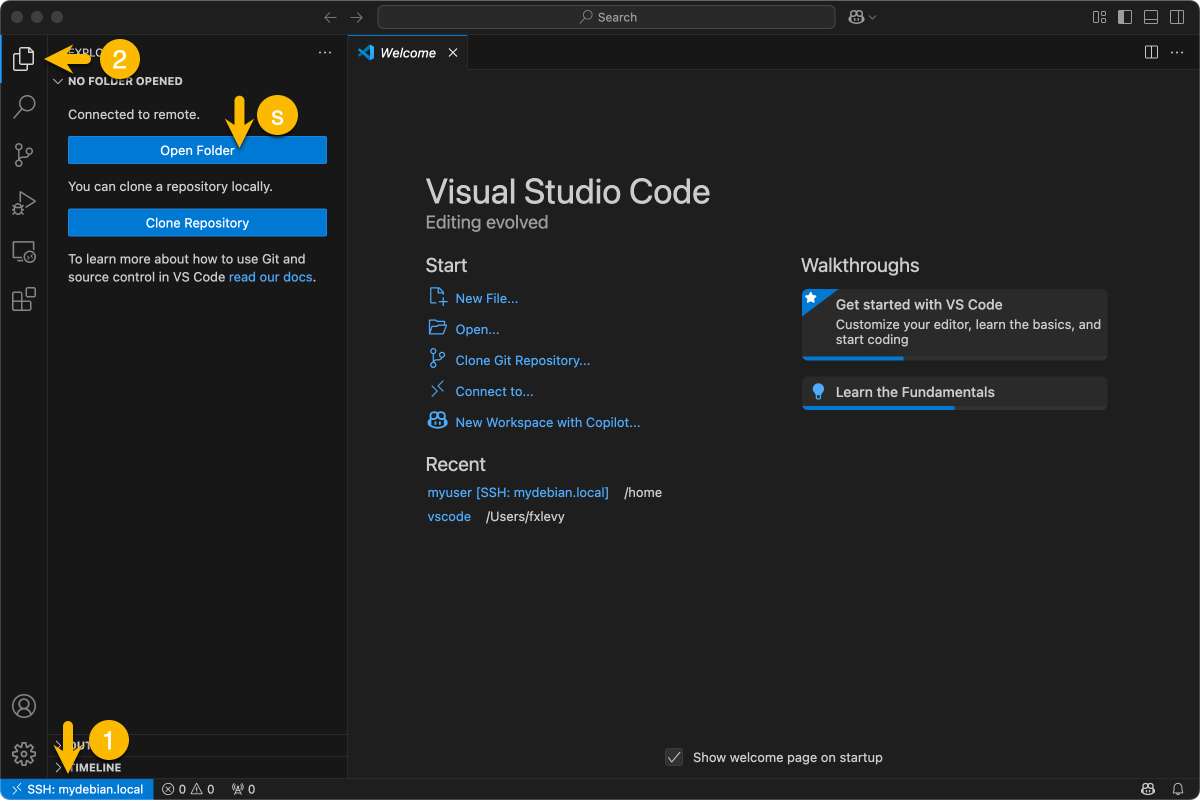Open the Remote Explorer view
Viewport: 1200px width, 800px height.
pyautogui.click(x=24, y=252)
